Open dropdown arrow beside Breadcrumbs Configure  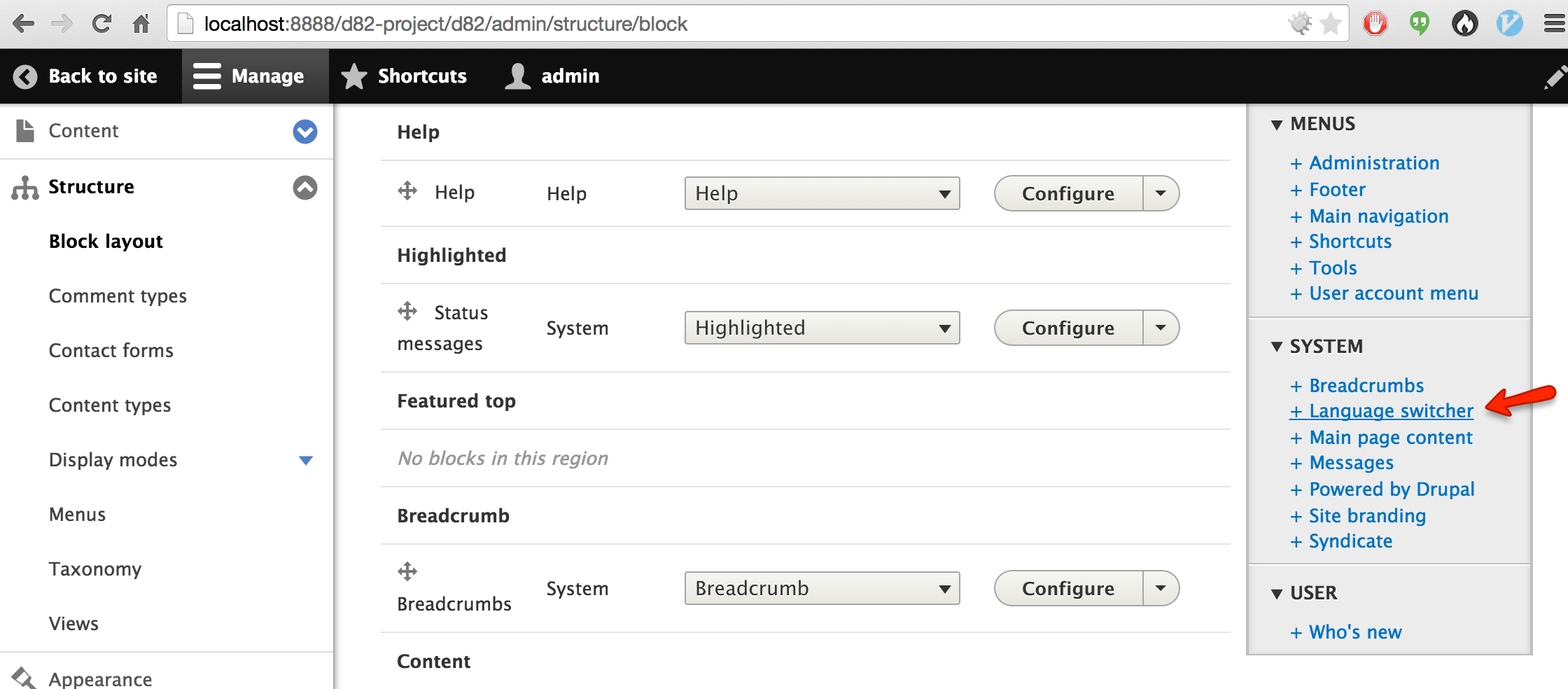(x=1161, y=588)
